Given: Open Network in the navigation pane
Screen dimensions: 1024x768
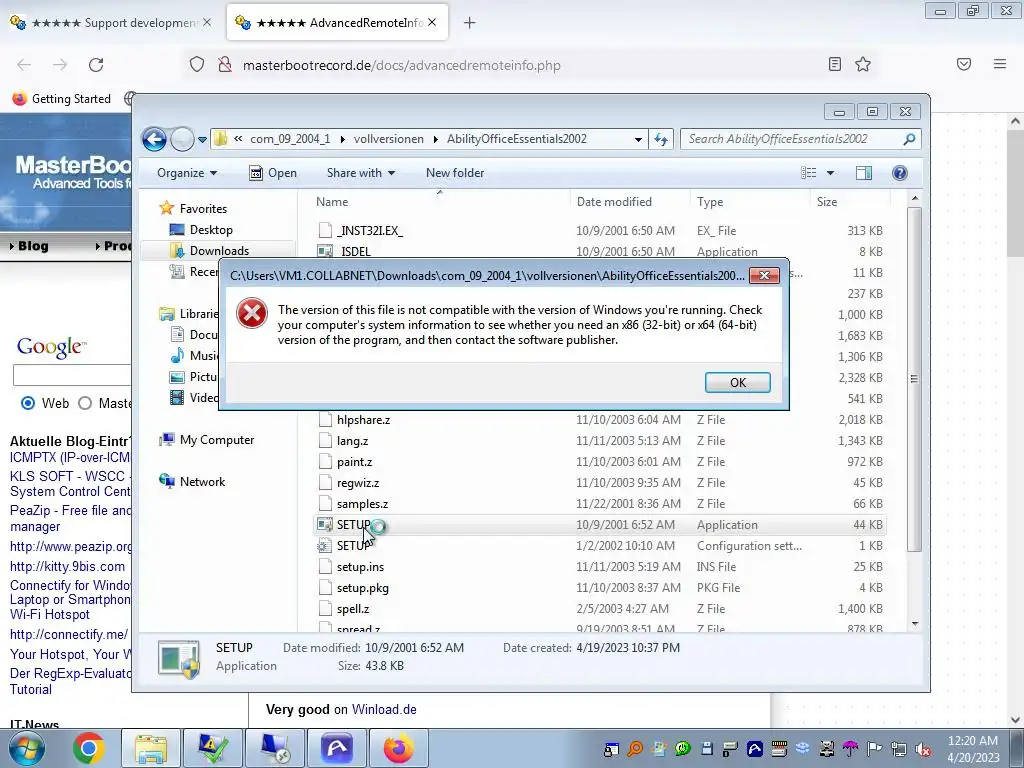Looking at the screenshot, I should click(202, 482).
